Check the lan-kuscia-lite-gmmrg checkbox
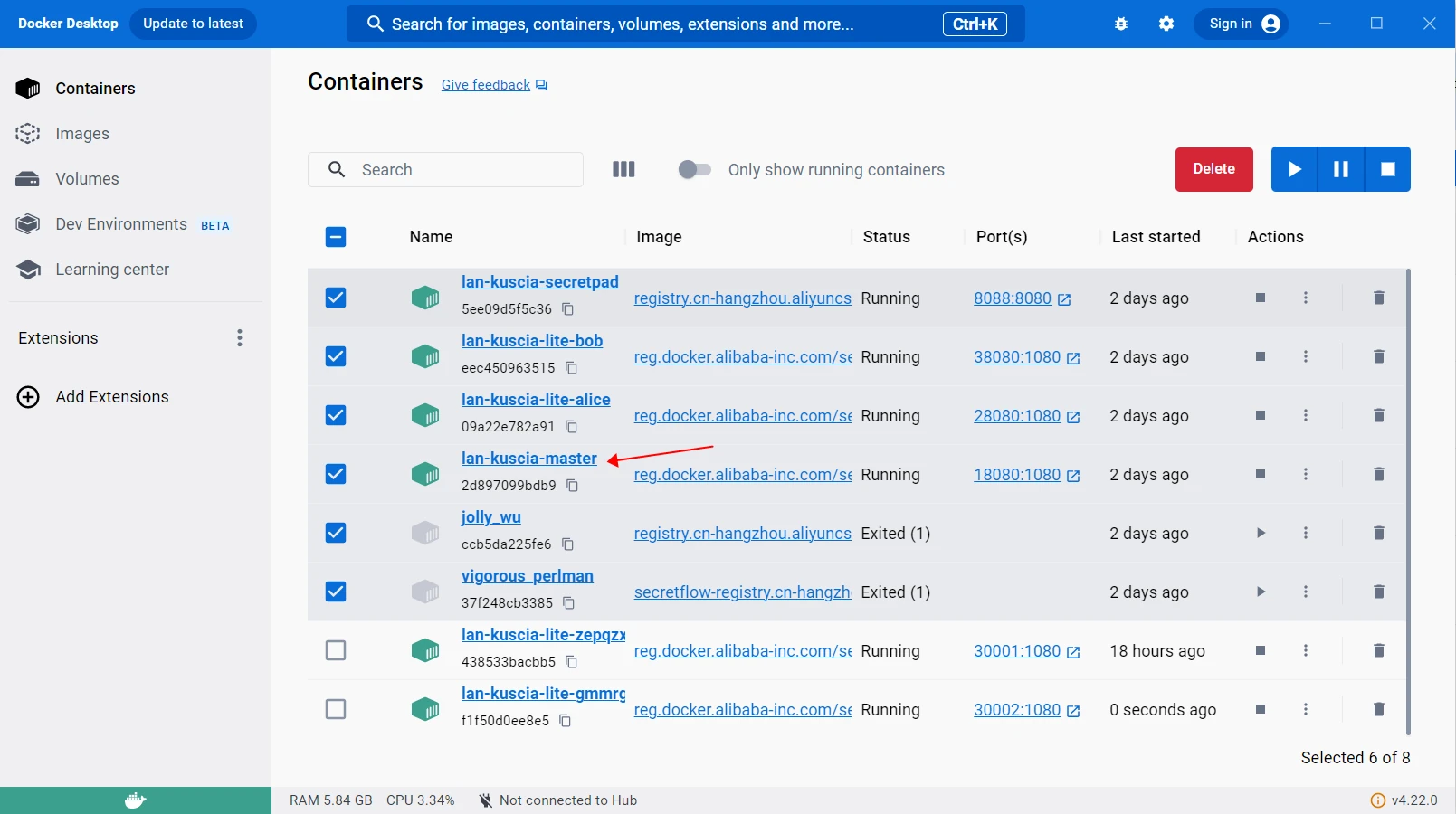Image resolution: width=1456 pixels, height=814 pixels. point(336,709)
